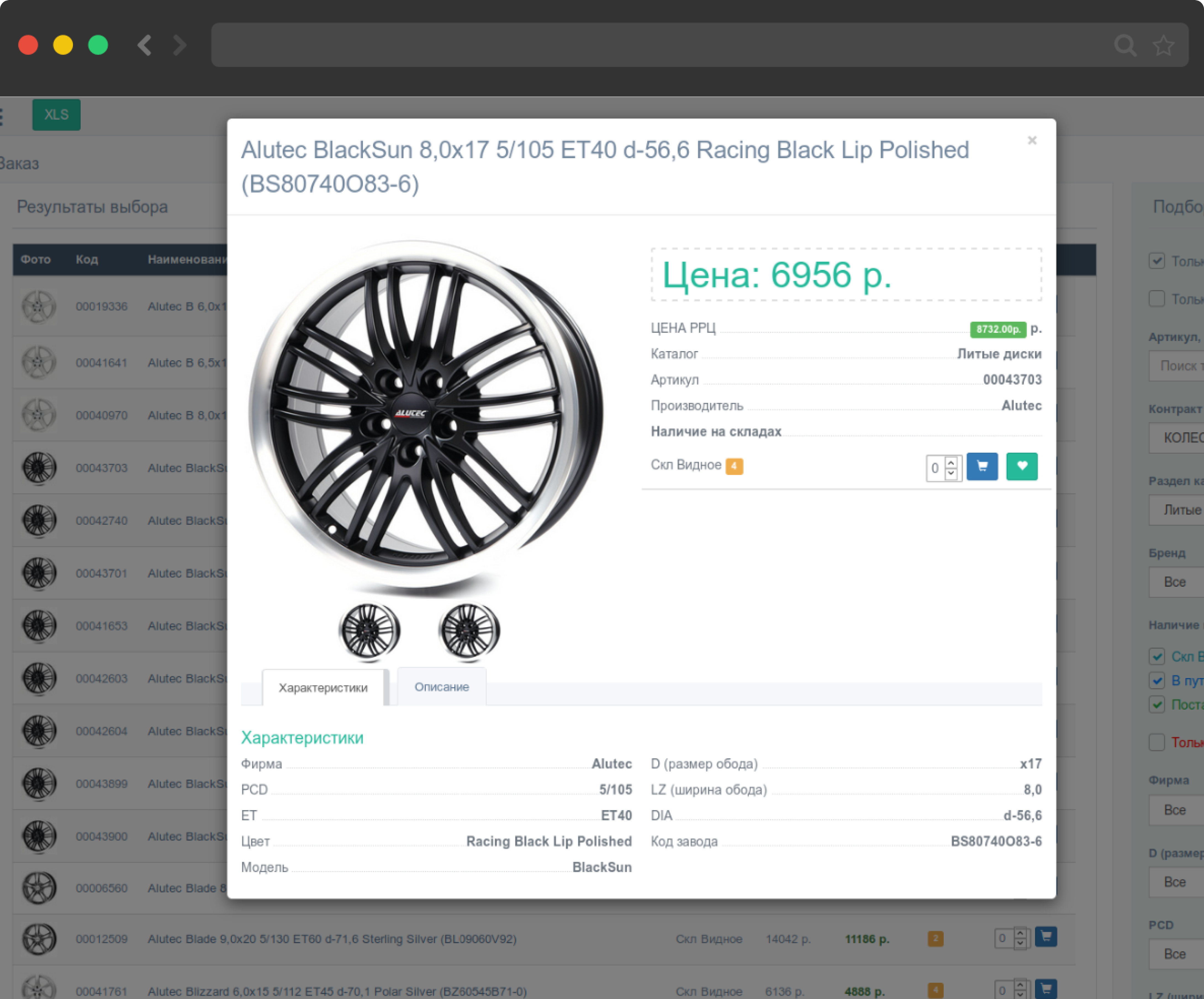Go back with the browser back arrow
This screenshot has height=999, width=1204.
(x=144, y=45)
